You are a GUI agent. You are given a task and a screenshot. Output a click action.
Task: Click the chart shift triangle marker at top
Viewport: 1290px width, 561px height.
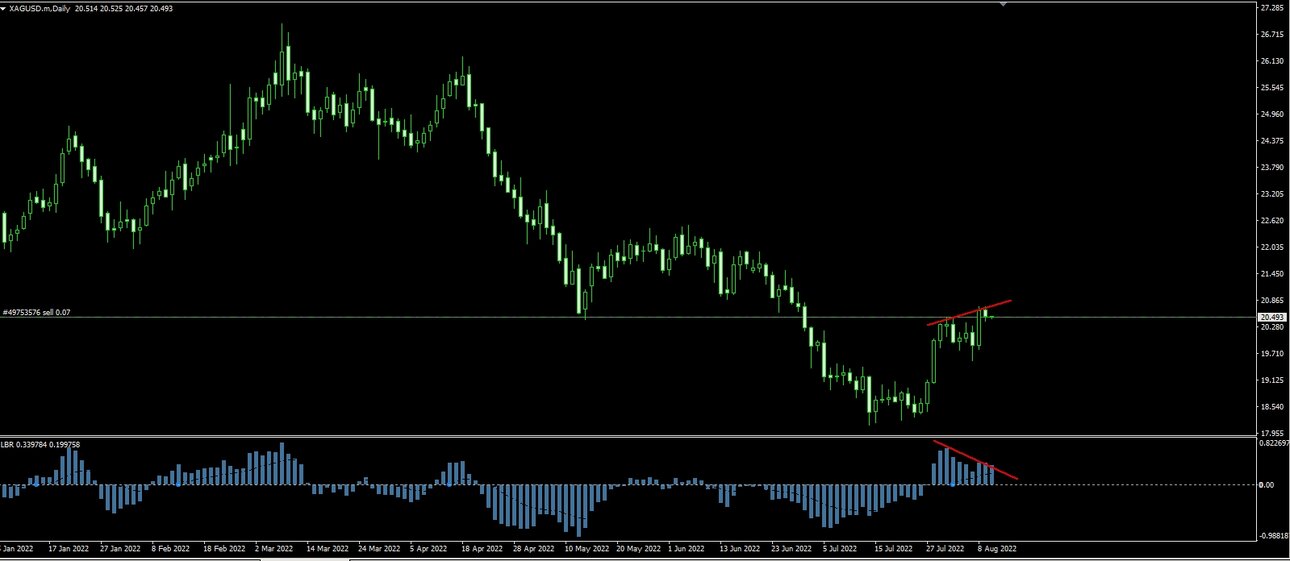click(1003, 4)
